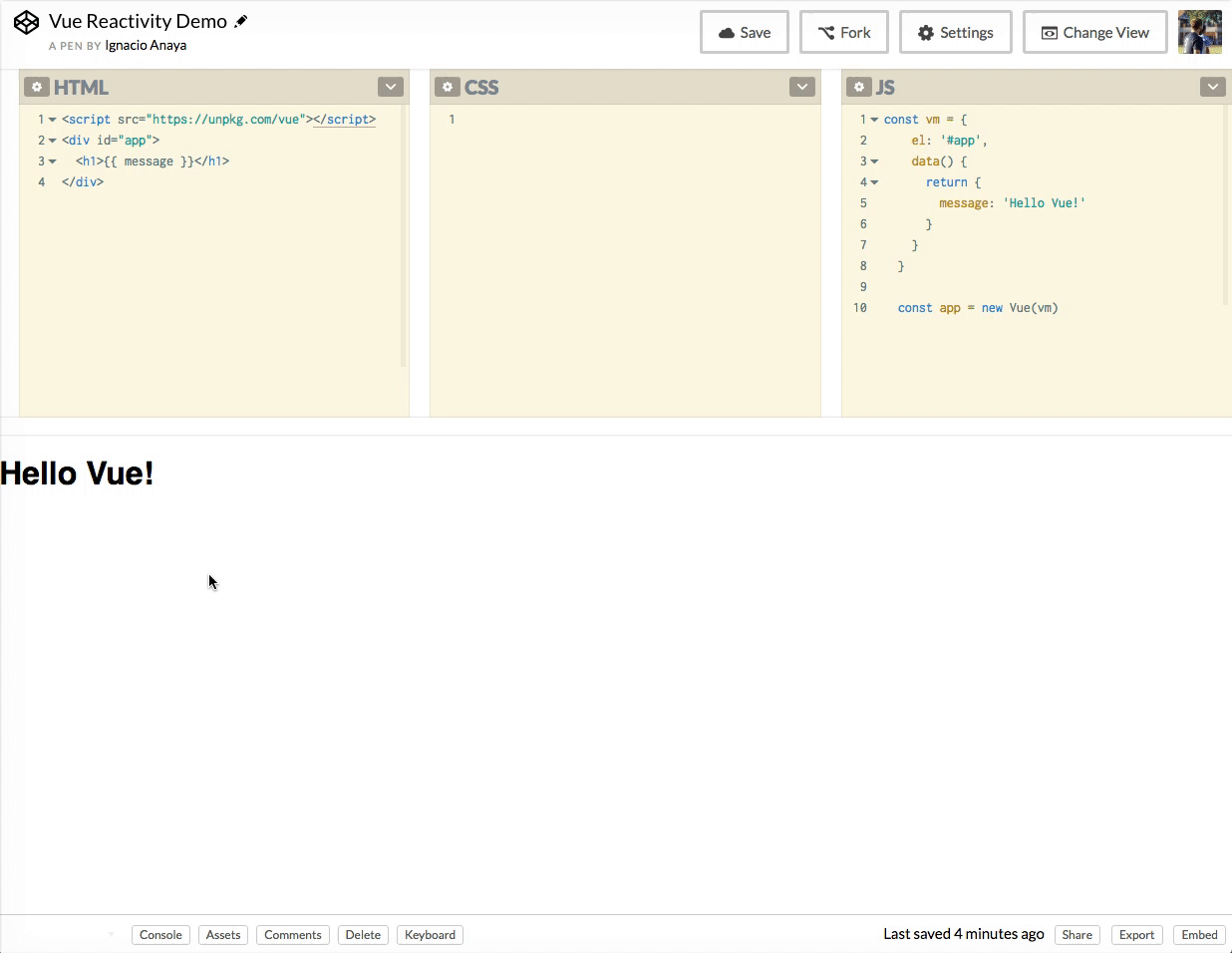This screenshot has height=953, width=1232.
Task: Save the pen
Action: tap(745, 32)
